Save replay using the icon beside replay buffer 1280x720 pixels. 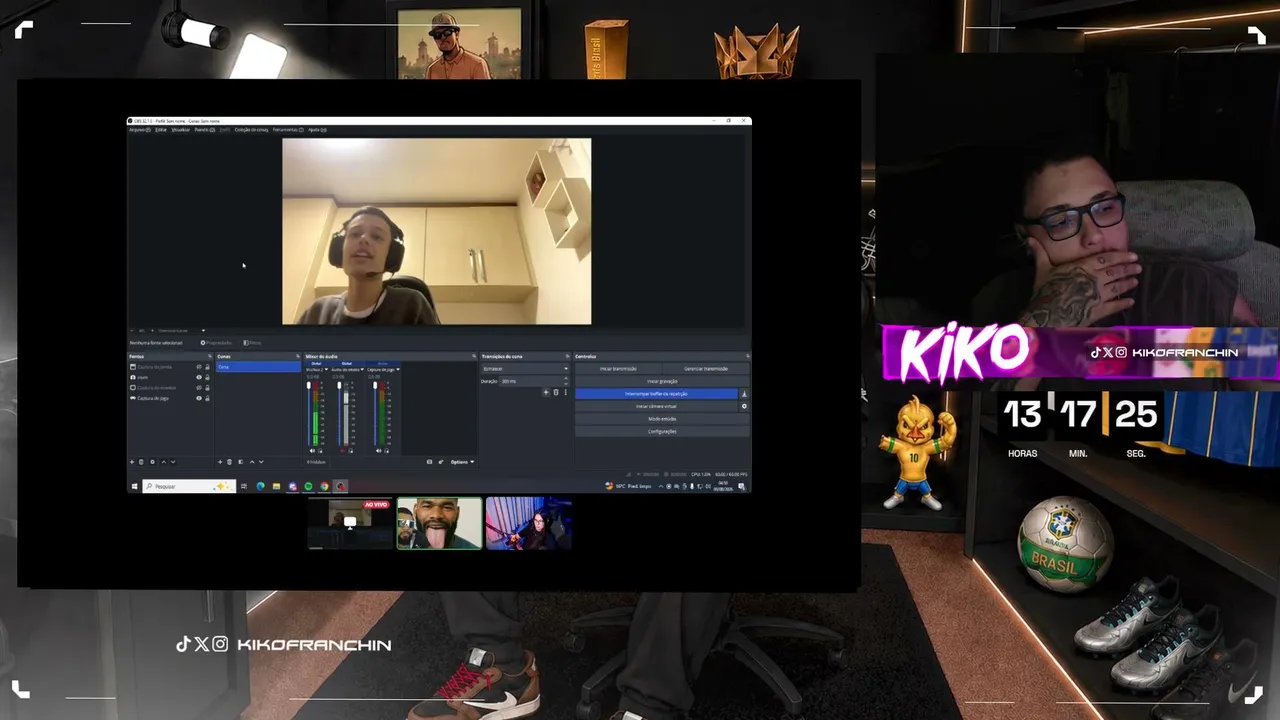744,394
